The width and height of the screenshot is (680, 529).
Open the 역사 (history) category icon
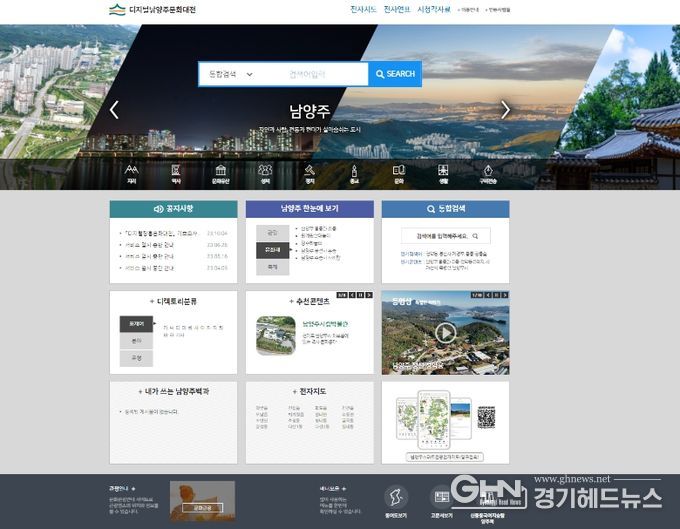[175, 172]
